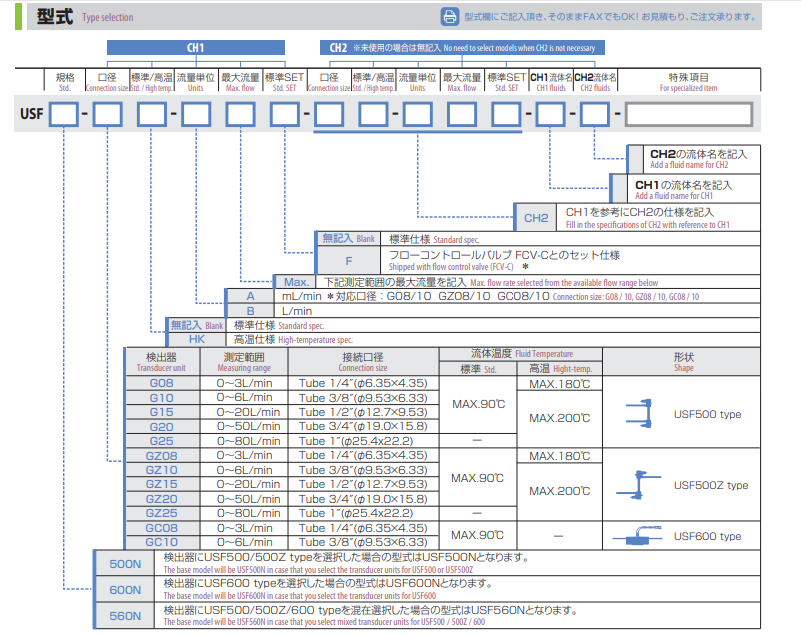This screenshot has height=635, width=801.
Task: Select the blue CH1 header bar
Action: click(196, 48)
